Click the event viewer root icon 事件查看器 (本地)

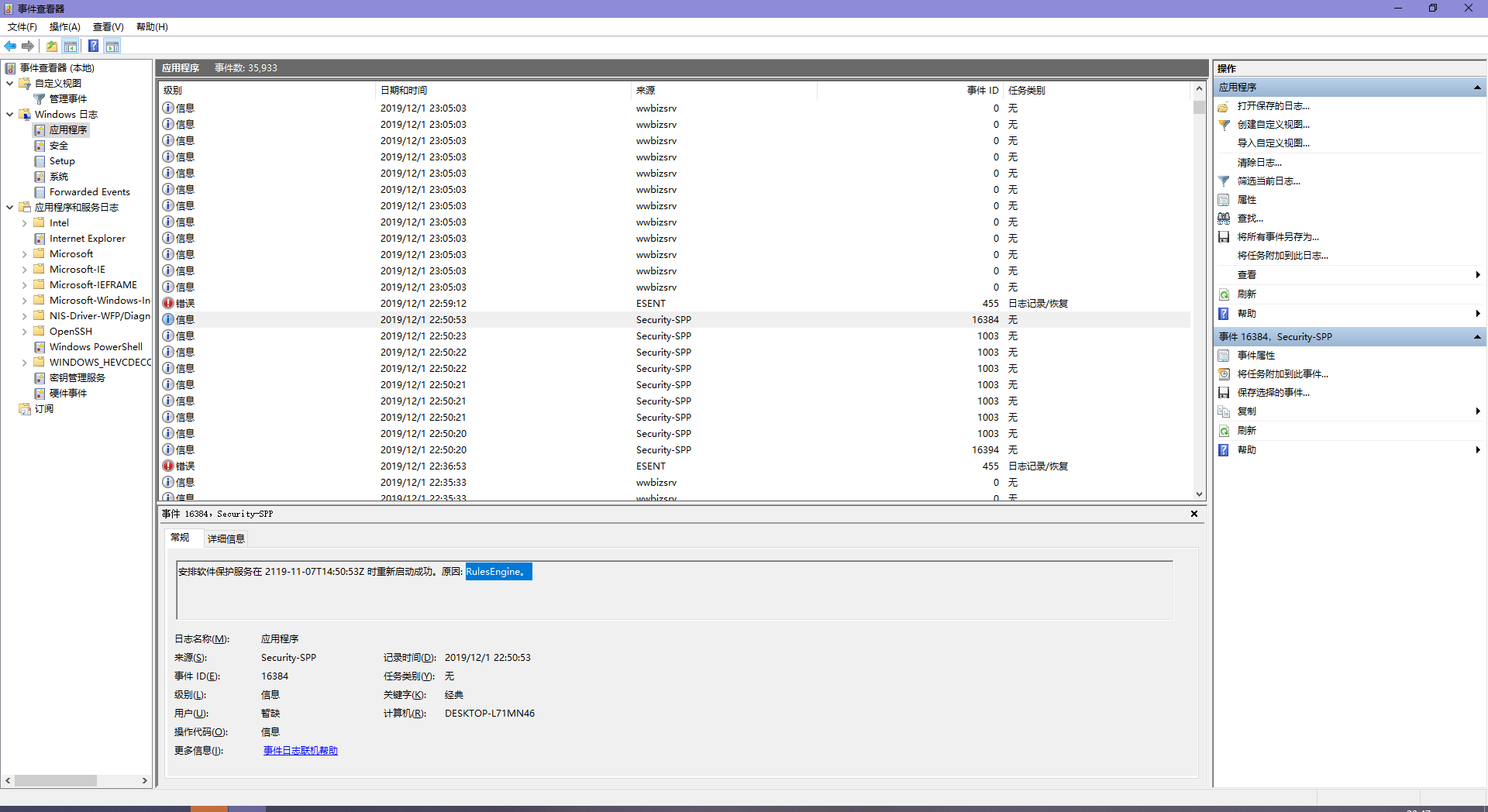point(10,68)
